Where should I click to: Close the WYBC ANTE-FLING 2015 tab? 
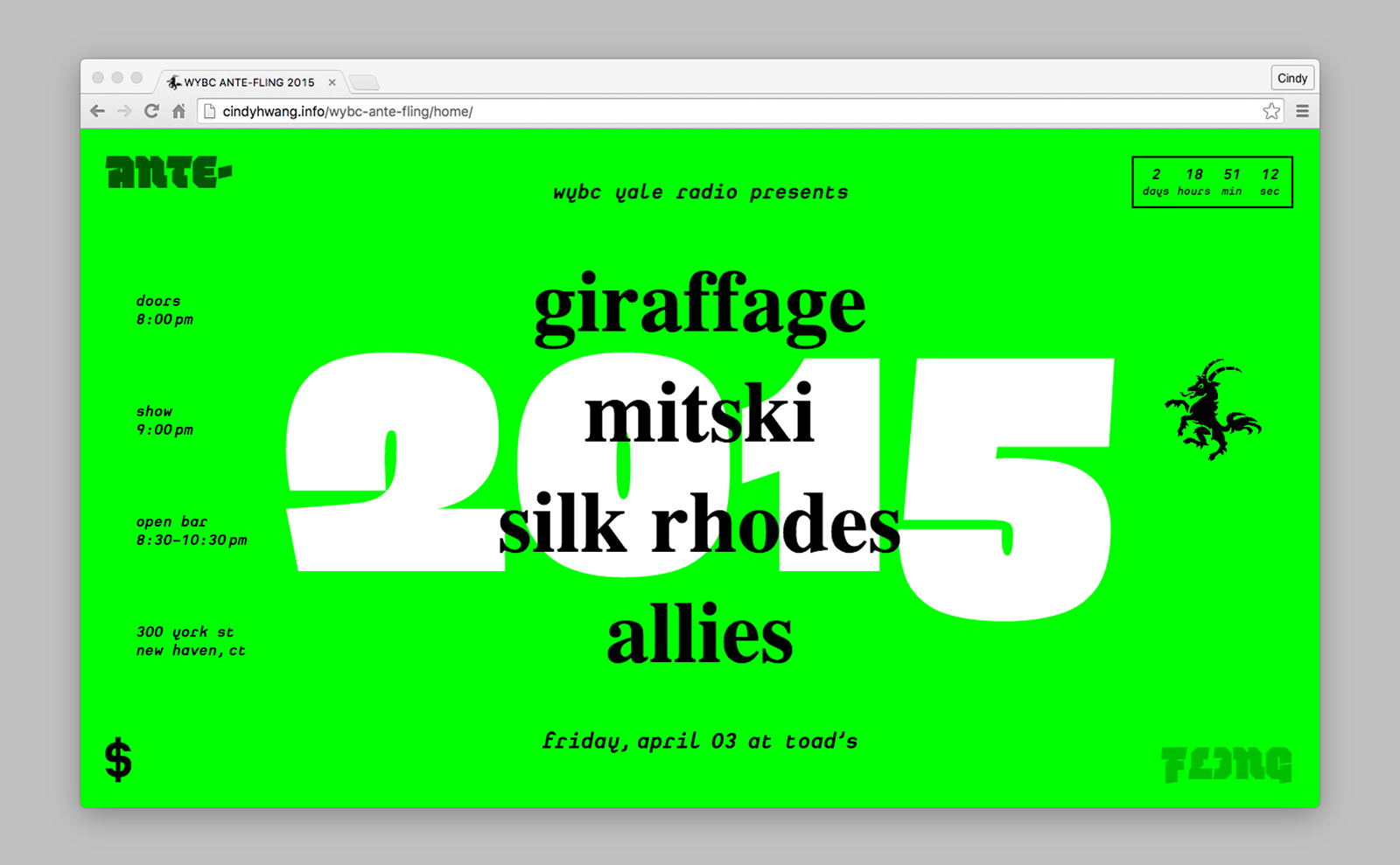[332, 82]
